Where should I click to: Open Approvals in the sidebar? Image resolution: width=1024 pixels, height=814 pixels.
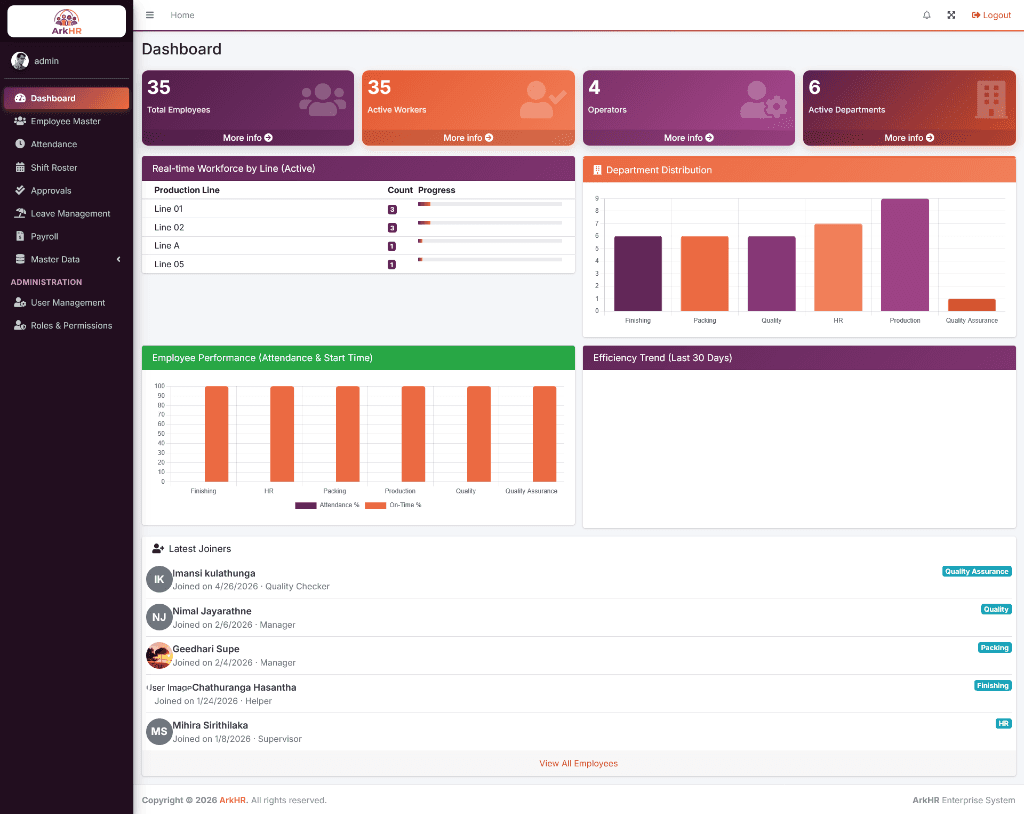click(66, 190)
